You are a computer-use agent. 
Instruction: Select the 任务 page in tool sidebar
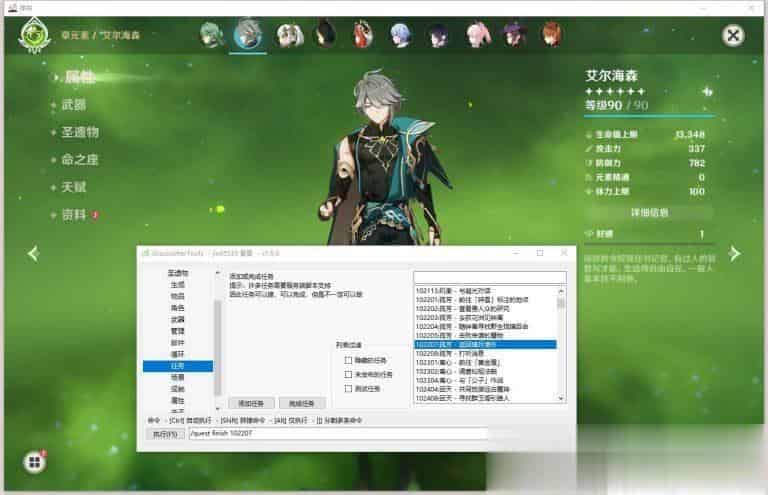click(x=177, y=366)
